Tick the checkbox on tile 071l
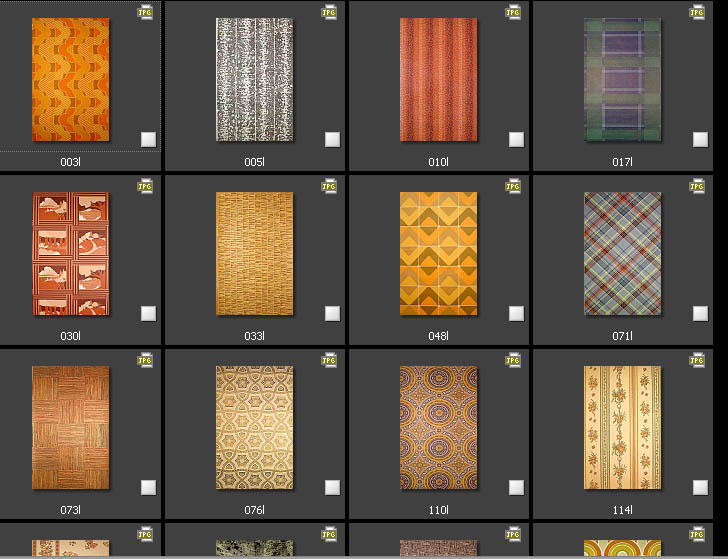The height and width of the screenshot is (559, 728). point(700,313)
